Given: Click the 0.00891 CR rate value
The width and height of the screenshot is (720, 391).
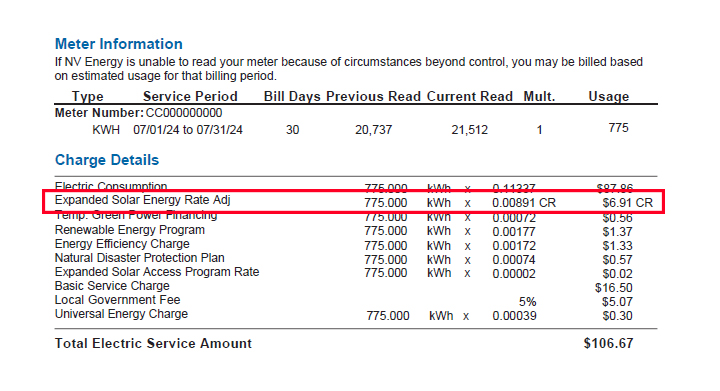Looking at the screenshot, I should click(x=524, y=203).
